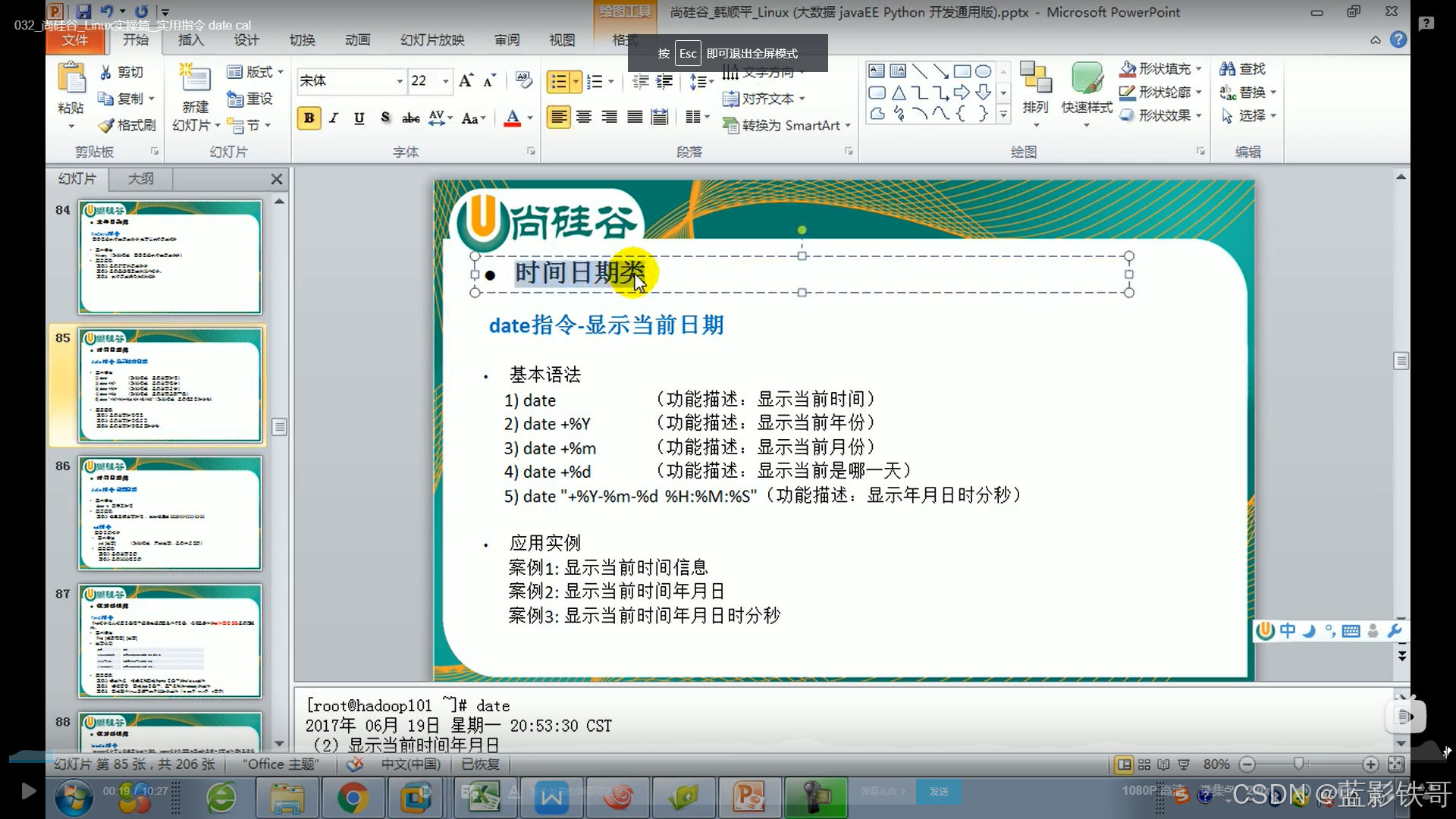Click the Reset (重设) slide button
1456x819 pixels.
[250, 99]
